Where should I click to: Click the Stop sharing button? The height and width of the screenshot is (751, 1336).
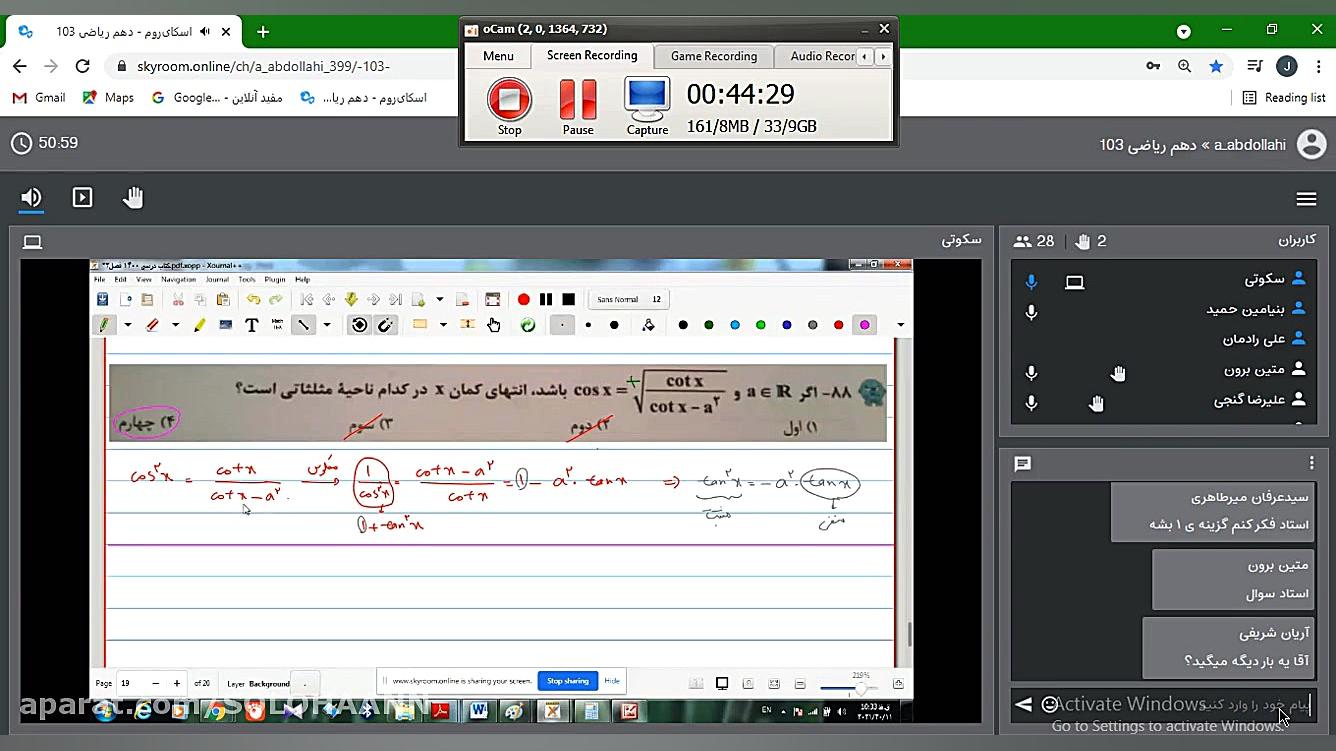(567, 680)
